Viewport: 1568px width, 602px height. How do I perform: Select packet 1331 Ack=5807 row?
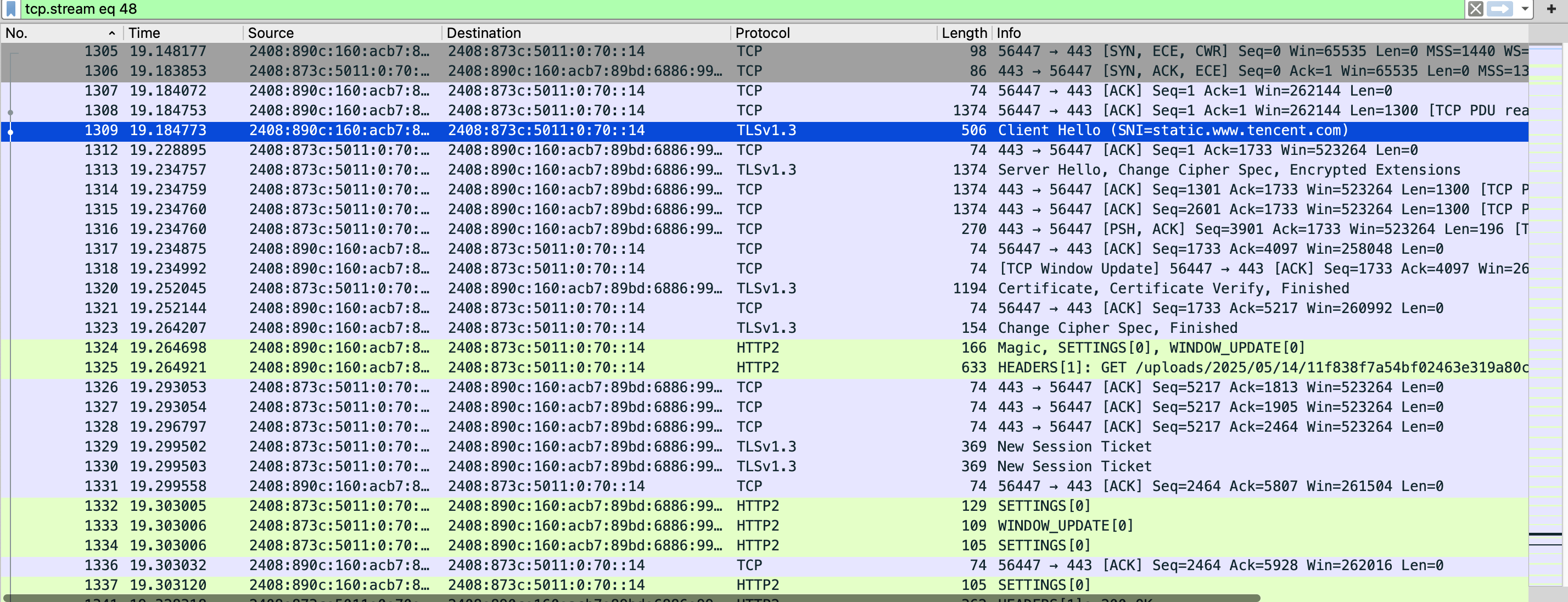point(765,487)
